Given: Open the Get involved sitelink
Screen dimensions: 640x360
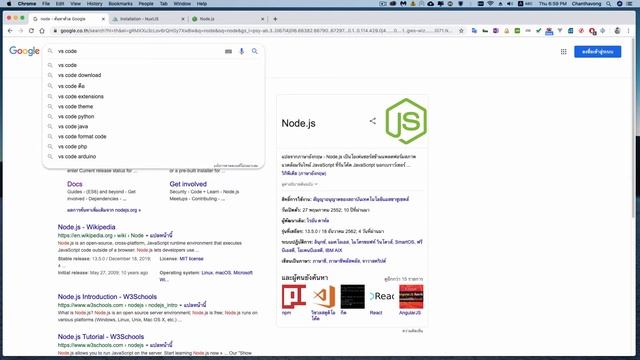Looking at the screenshot, I should [188, 184].
